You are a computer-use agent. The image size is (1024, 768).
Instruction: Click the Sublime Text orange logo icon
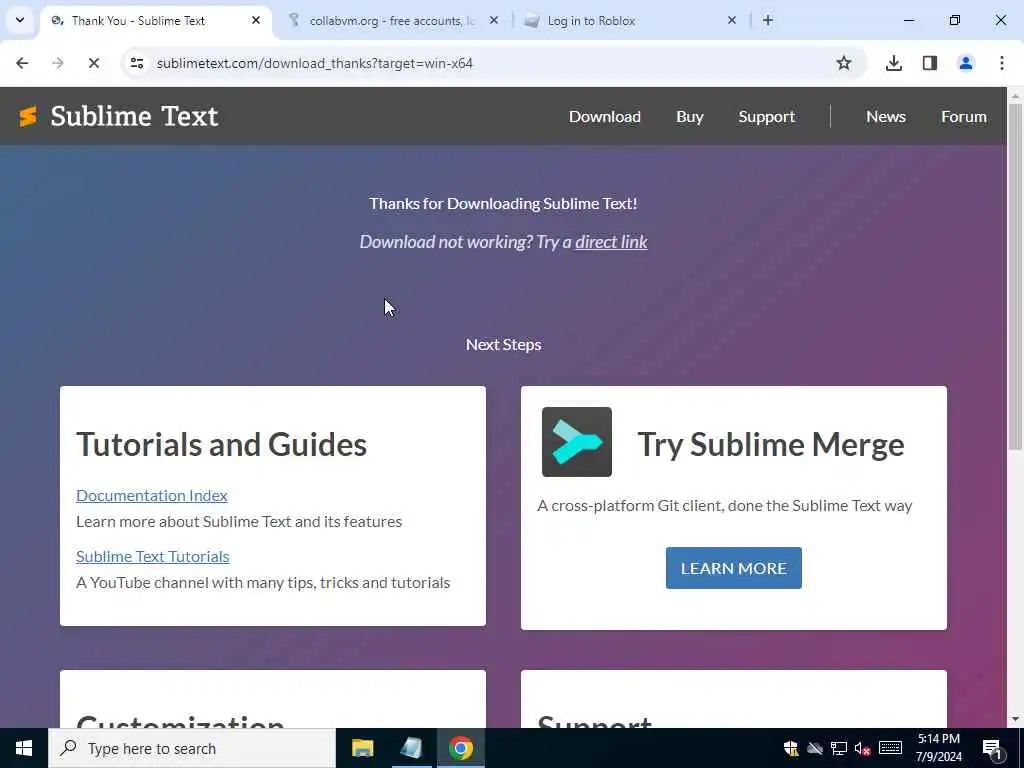click(28, 117)
